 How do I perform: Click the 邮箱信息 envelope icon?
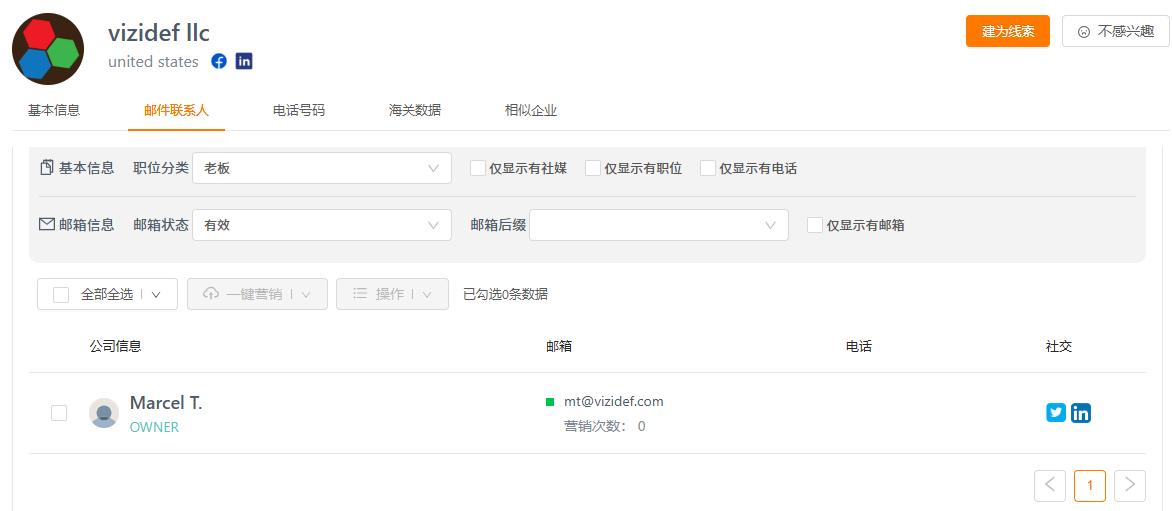pos(46,224)
